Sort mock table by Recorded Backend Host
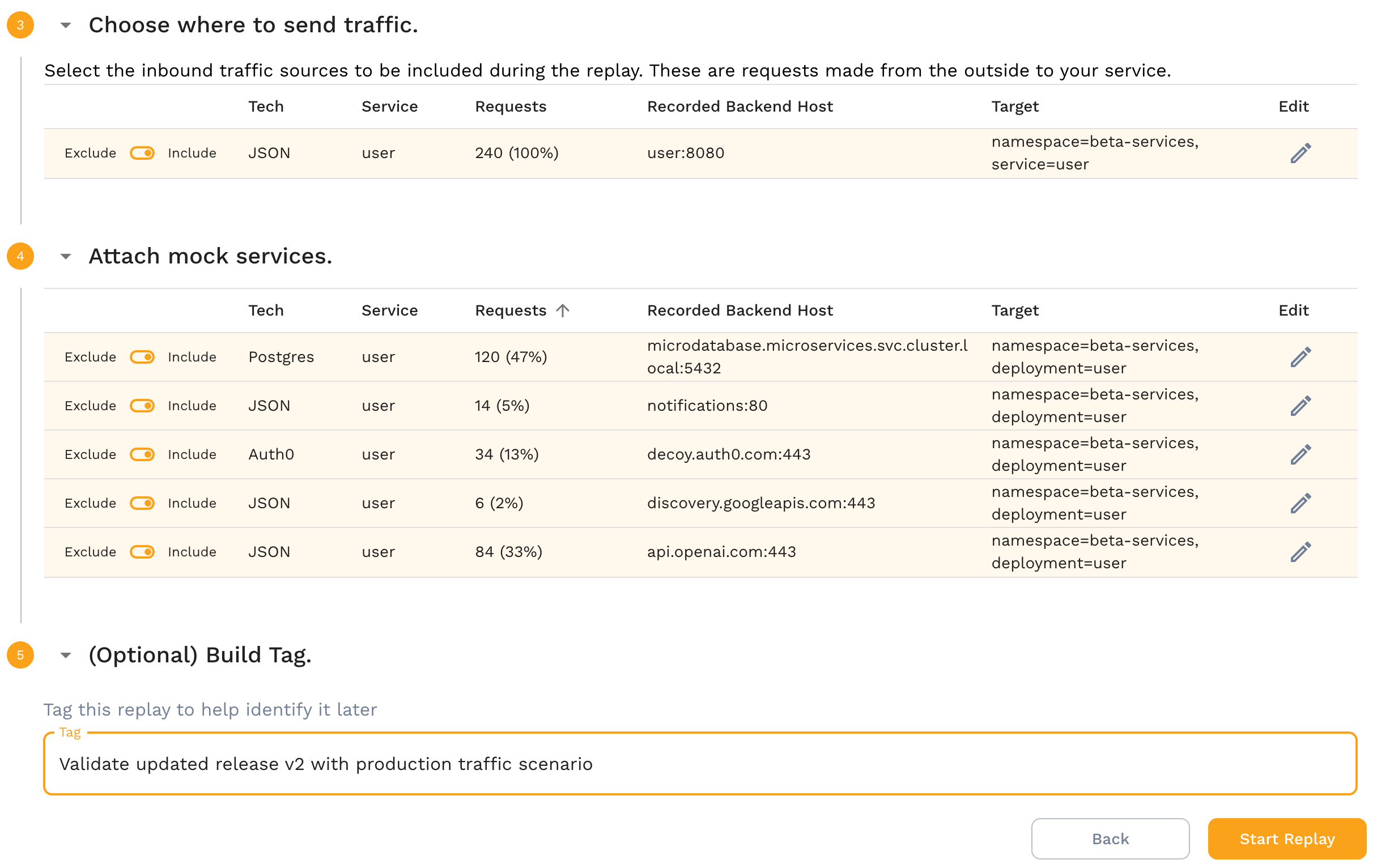This screenshot has height=868, width=1377. (739, 310)
